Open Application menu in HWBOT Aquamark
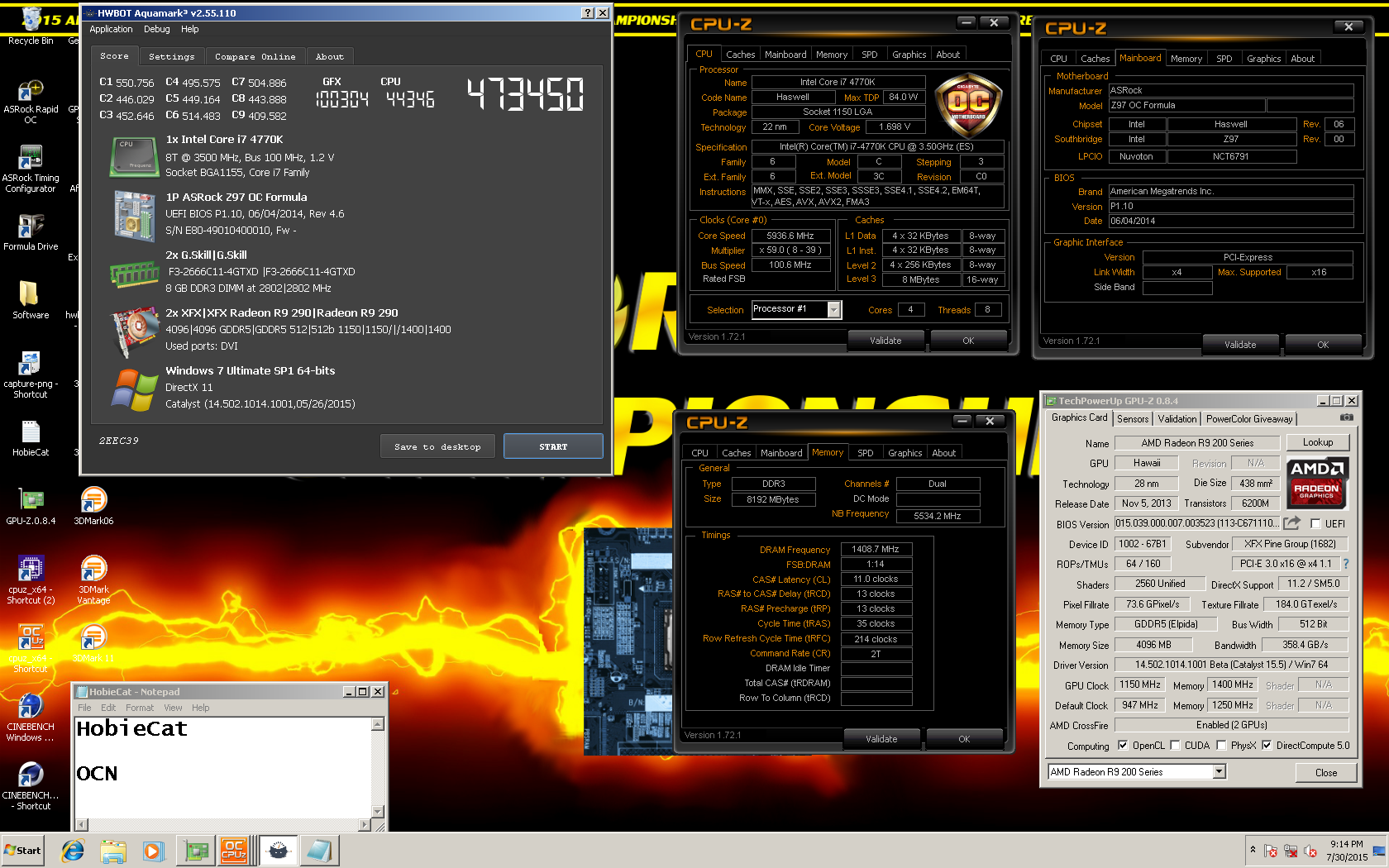The height and width of the screenshot is (868, 1389). pos(111,29)
